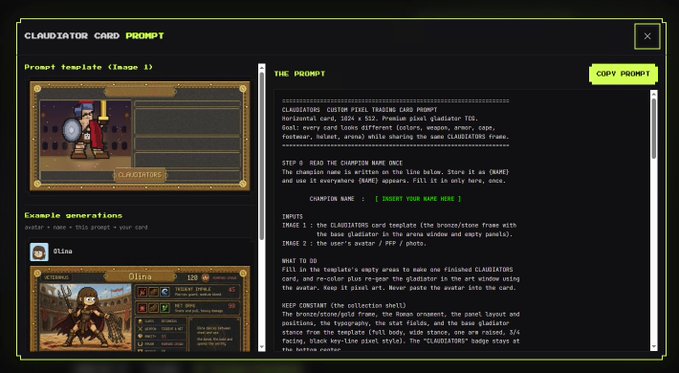Click "Horizontal card, 1024 x 512" line
The width and height of the screenshot is (679, 373).
(x=380, y=119)
